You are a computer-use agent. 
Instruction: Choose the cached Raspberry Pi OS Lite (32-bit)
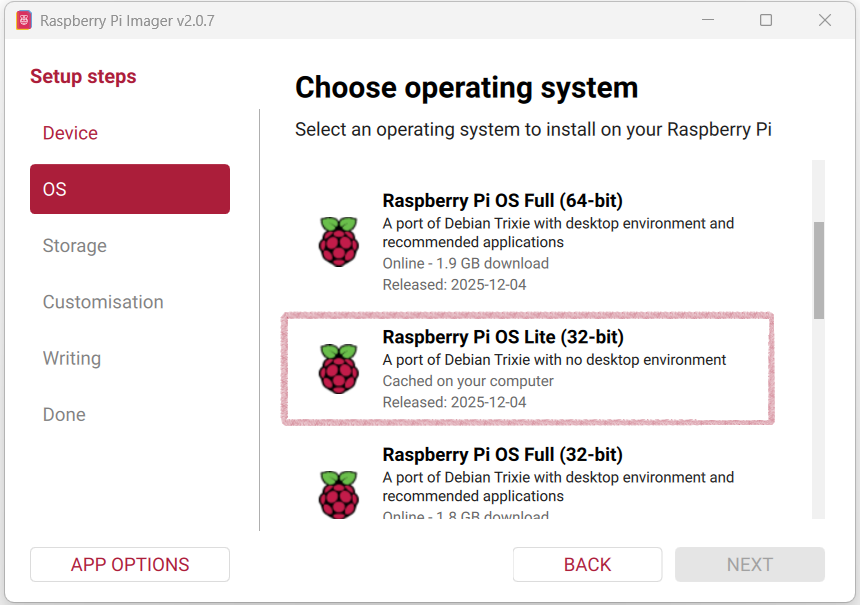(527, 368)
